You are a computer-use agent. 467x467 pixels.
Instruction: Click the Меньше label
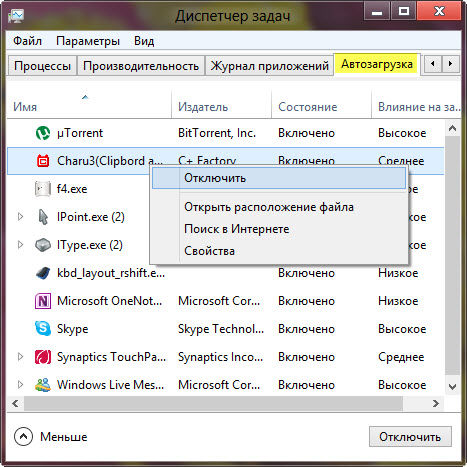click(64, 437)
